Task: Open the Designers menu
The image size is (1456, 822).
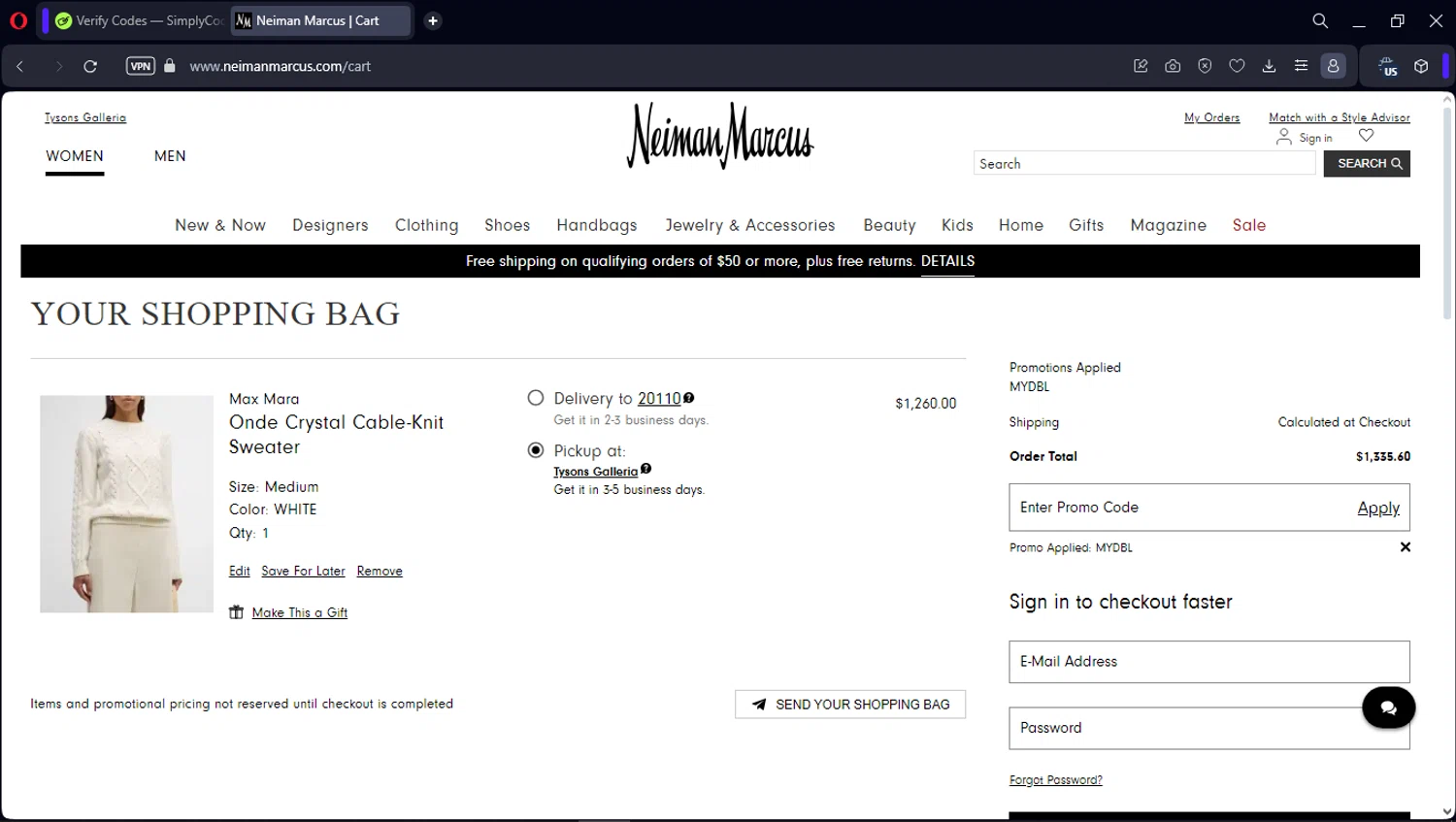Action: (330, 225)
